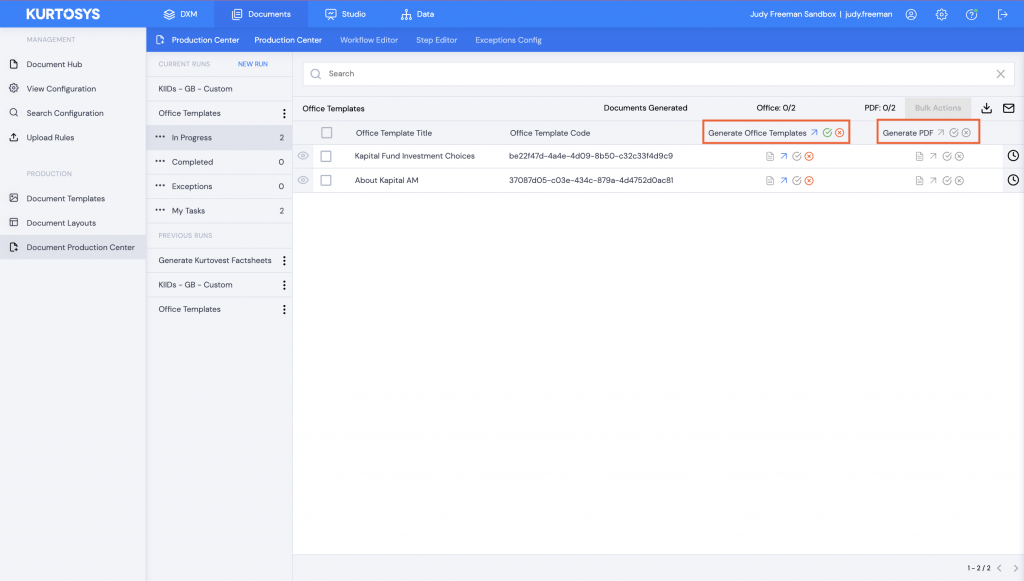Click blue arrow for About Kapital AM
This screenshot has width=1024, height=581.
[784, 180]
